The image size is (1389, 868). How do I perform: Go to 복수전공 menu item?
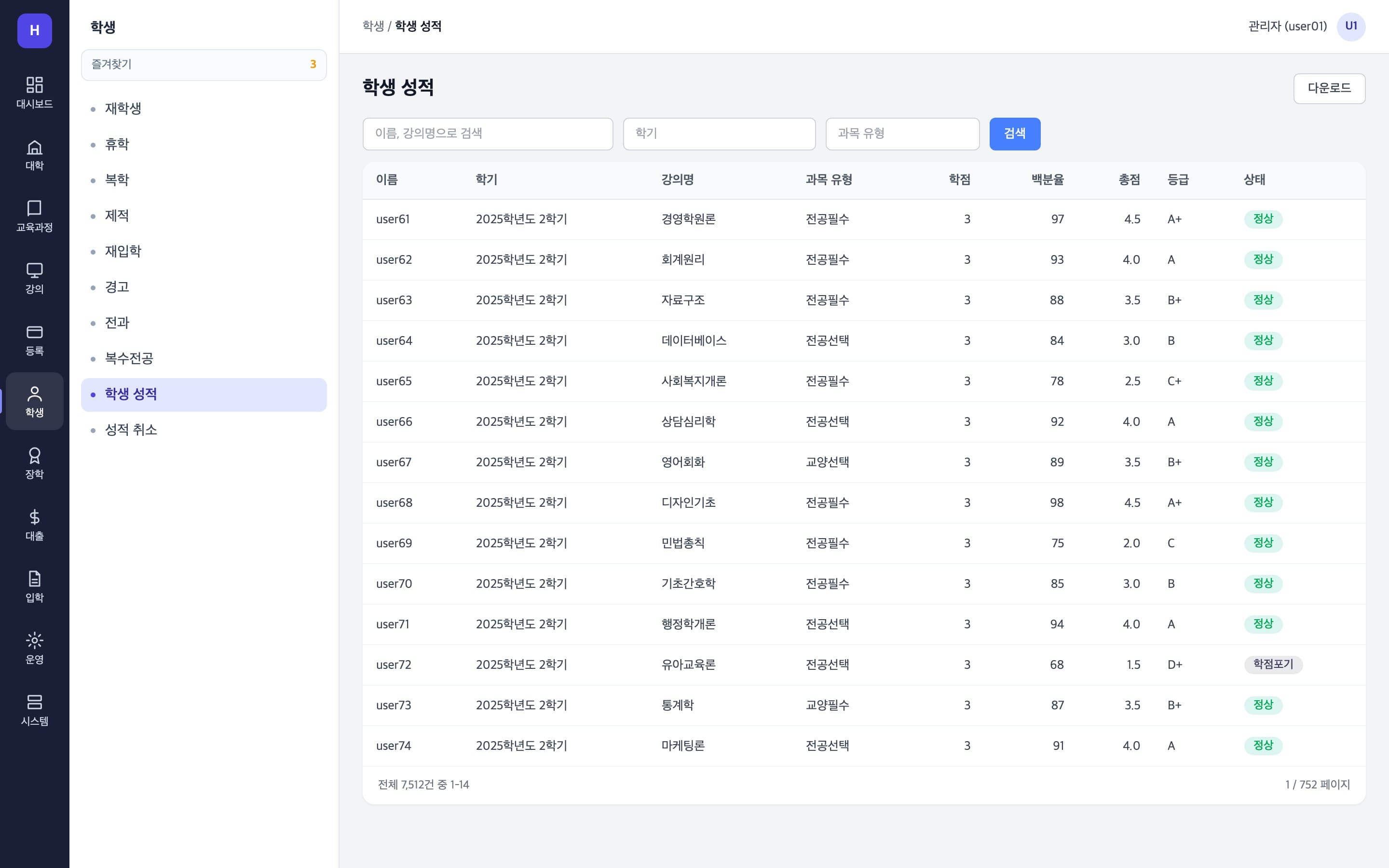[x=204, y=358]
